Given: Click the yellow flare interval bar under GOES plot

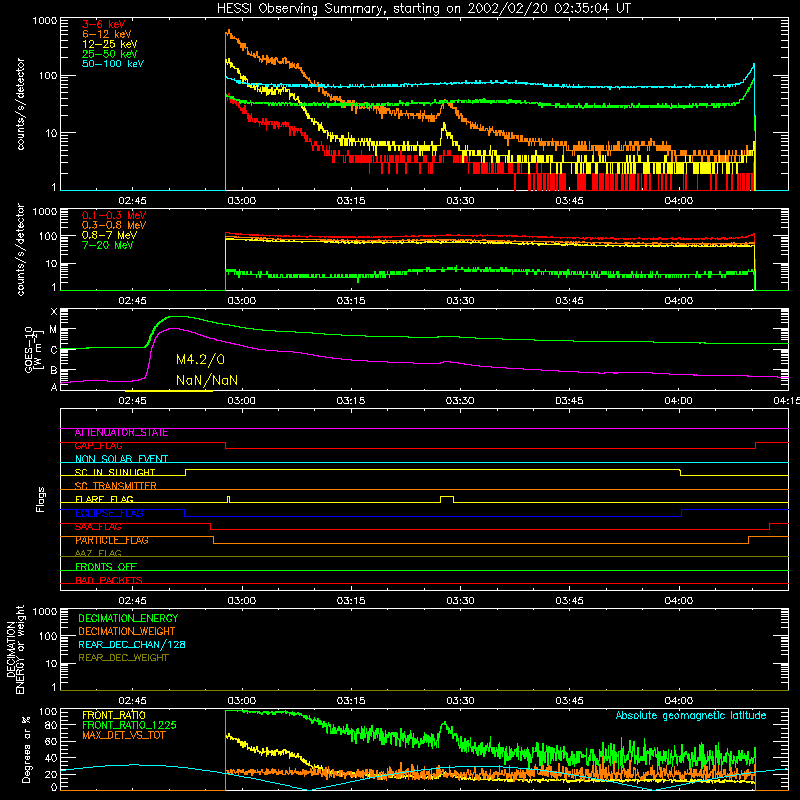Looking at the screenshot, I should coord(169,391).
